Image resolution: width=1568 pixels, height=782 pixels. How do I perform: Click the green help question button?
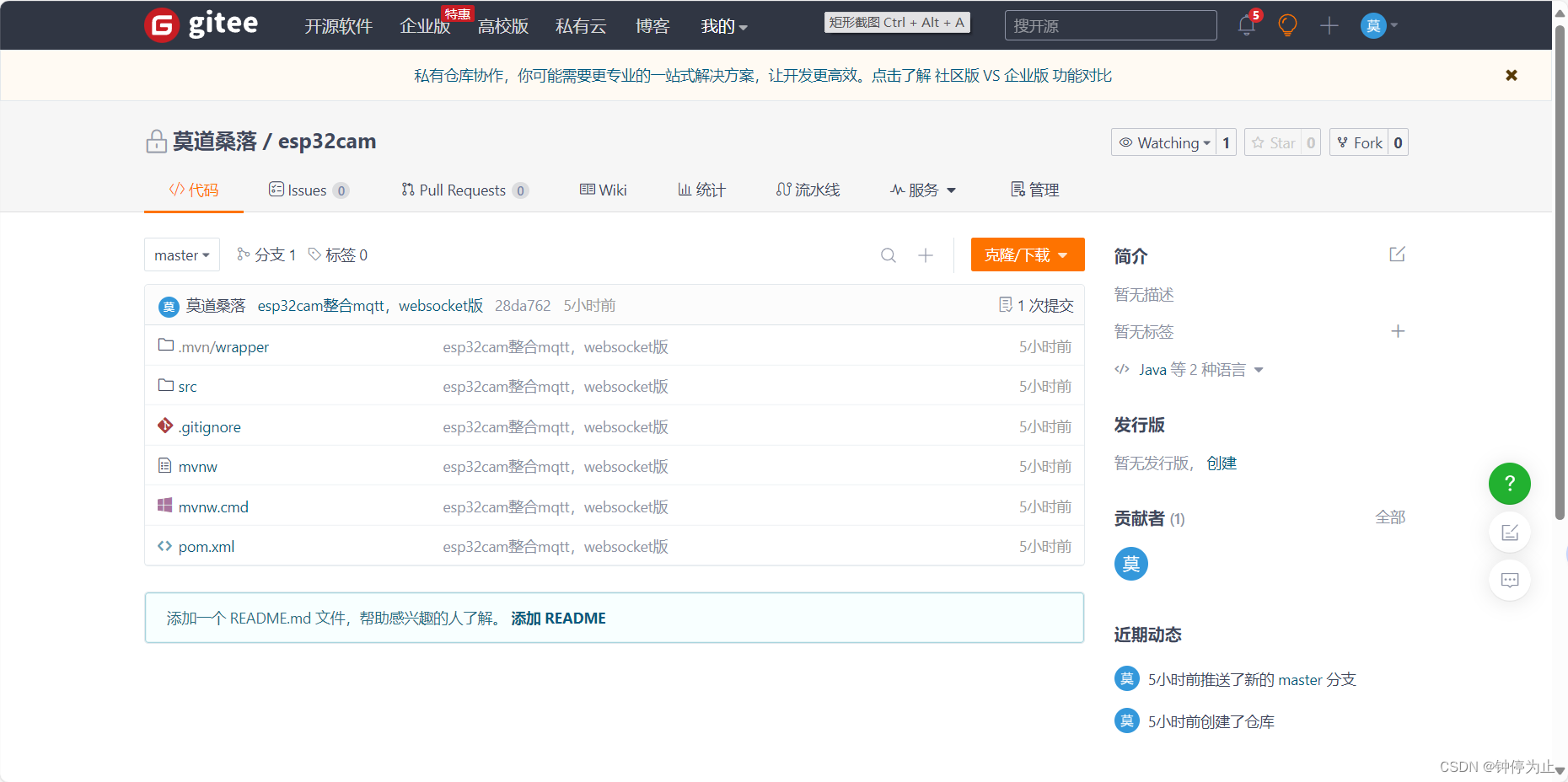tap(1510, 484)
